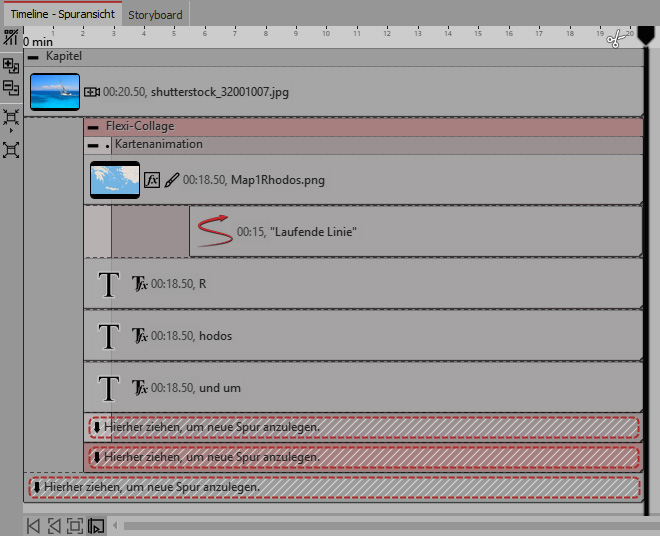Click the T text icon of hodos track
The image size is (660, 536).
(109, 336)
